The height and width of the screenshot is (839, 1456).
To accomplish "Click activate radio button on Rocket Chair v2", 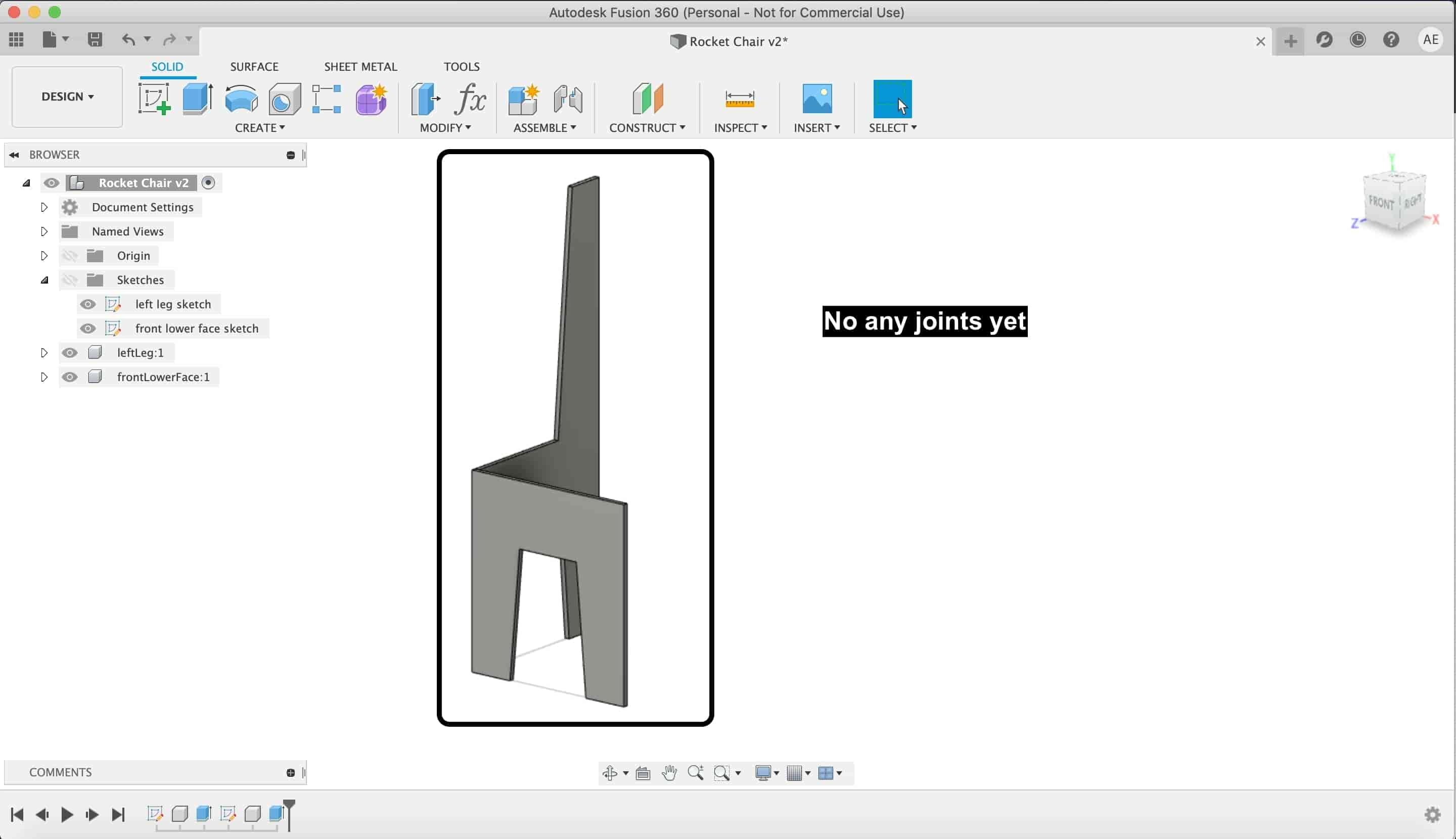I will 208,182.
